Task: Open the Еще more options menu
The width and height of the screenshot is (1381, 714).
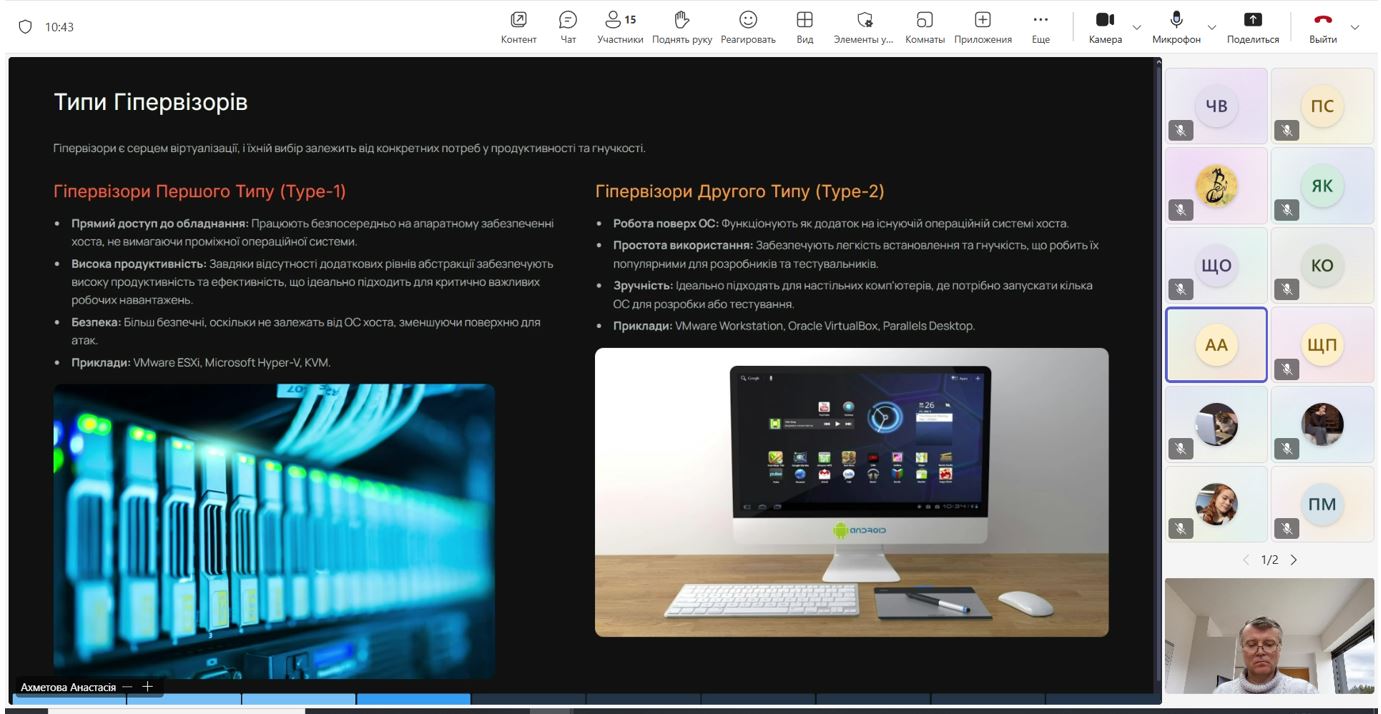Action: coord(1041,26)
